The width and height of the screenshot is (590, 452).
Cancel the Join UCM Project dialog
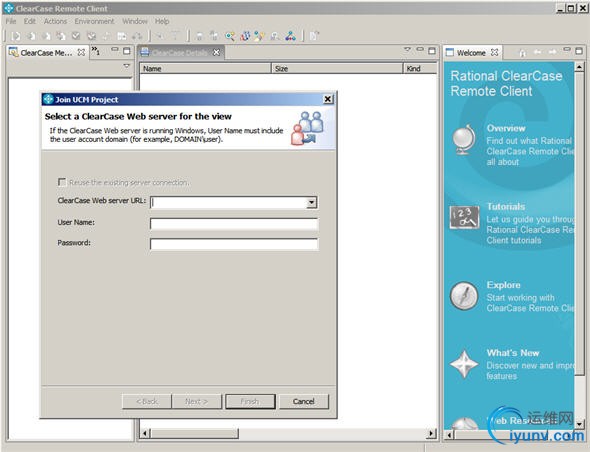tap(304, 402)
